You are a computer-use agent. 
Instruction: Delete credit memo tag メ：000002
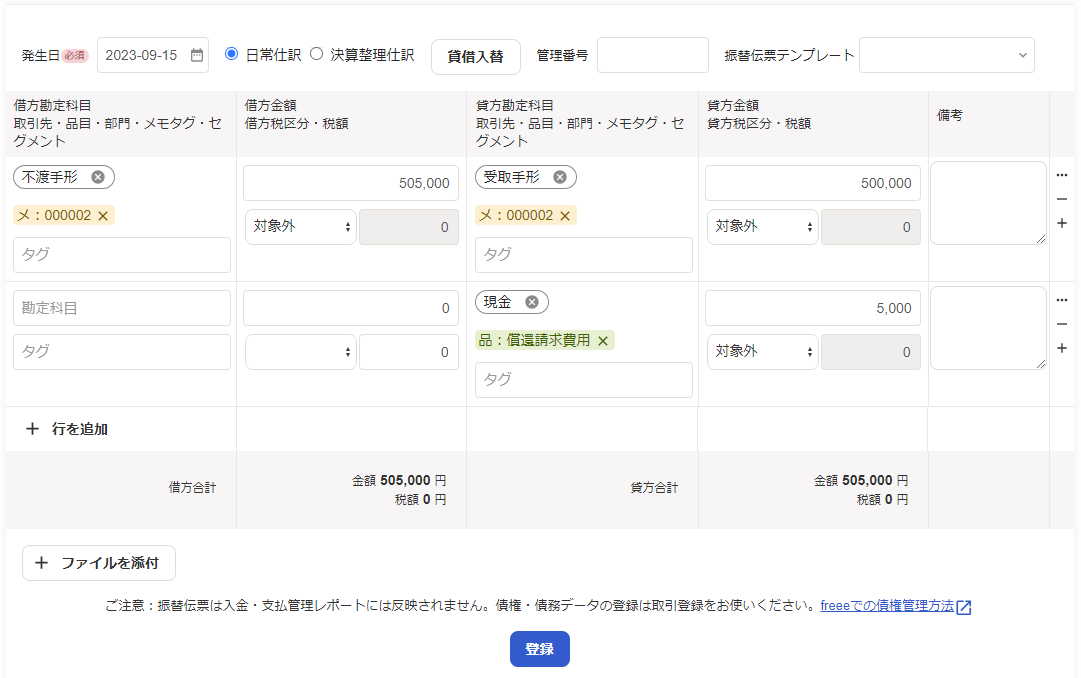pos(565,216)
